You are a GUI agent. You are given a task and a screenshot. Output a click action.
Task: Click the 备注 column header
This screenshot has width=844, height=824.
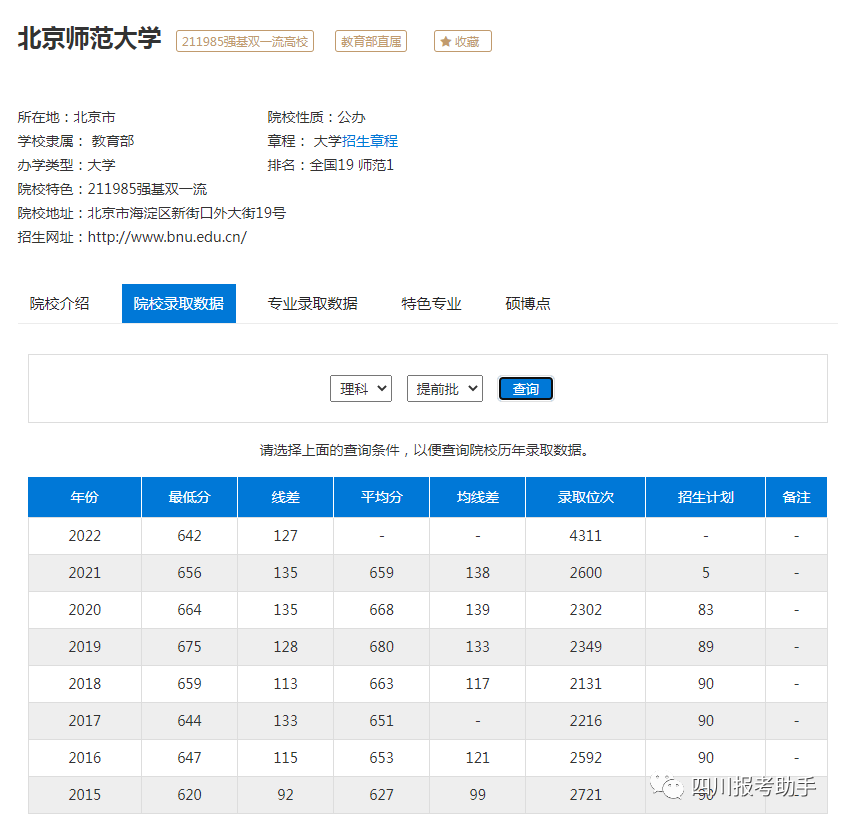tap(797, 497)
